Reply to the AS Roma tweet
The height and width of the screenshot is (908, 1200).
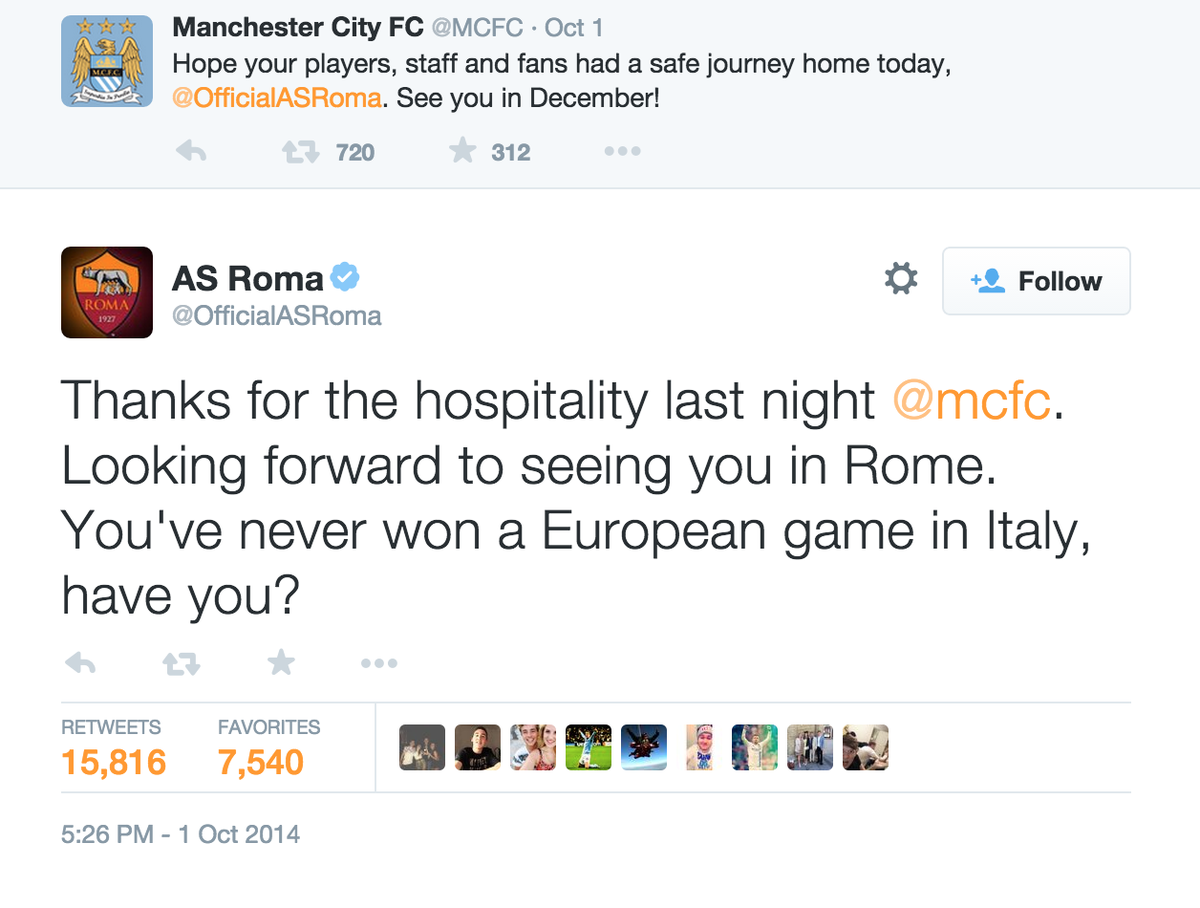coord(79,662)
